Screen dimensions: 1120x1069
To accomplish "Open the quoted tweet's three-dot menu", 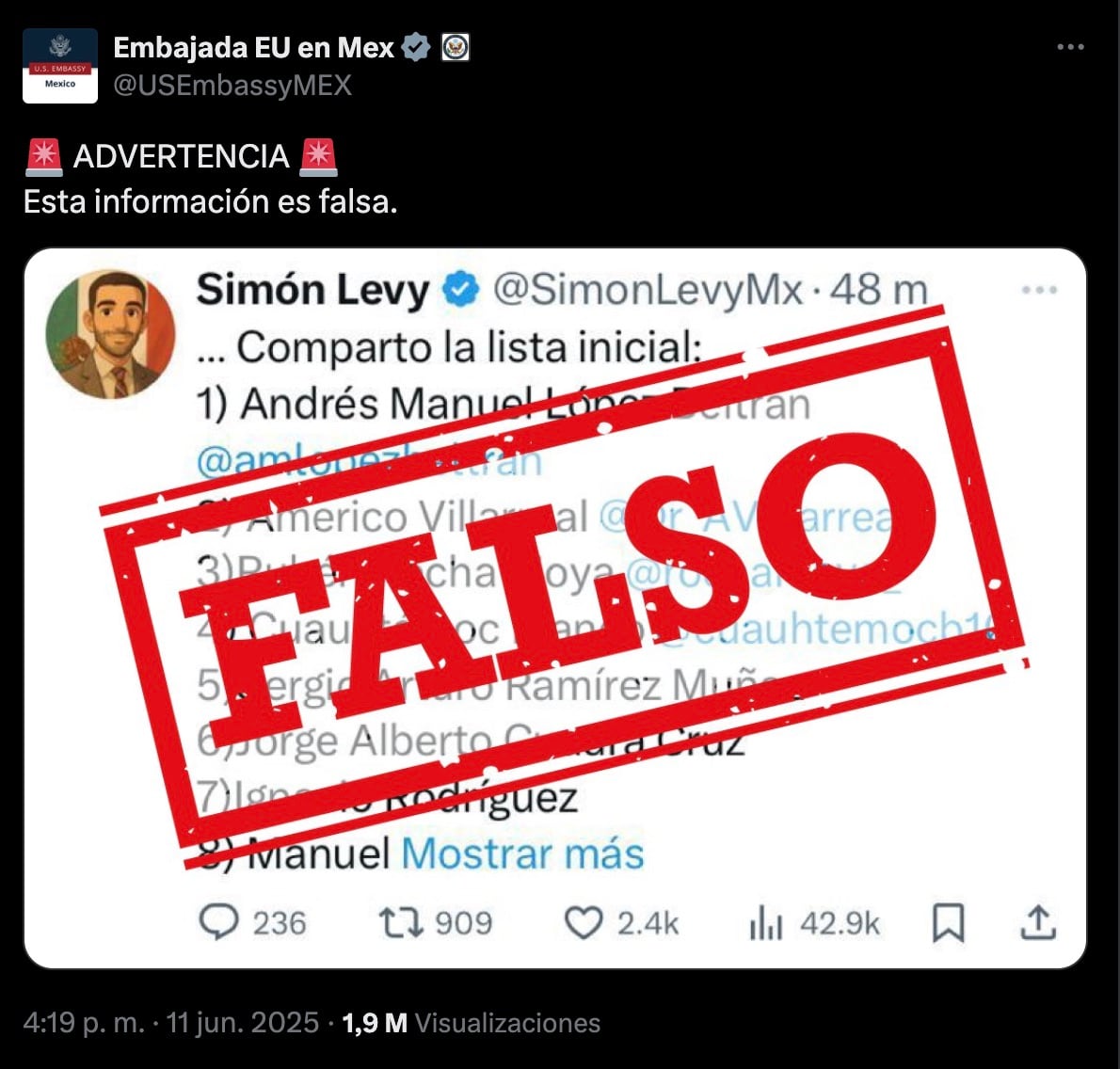I will coord(1039,290).
